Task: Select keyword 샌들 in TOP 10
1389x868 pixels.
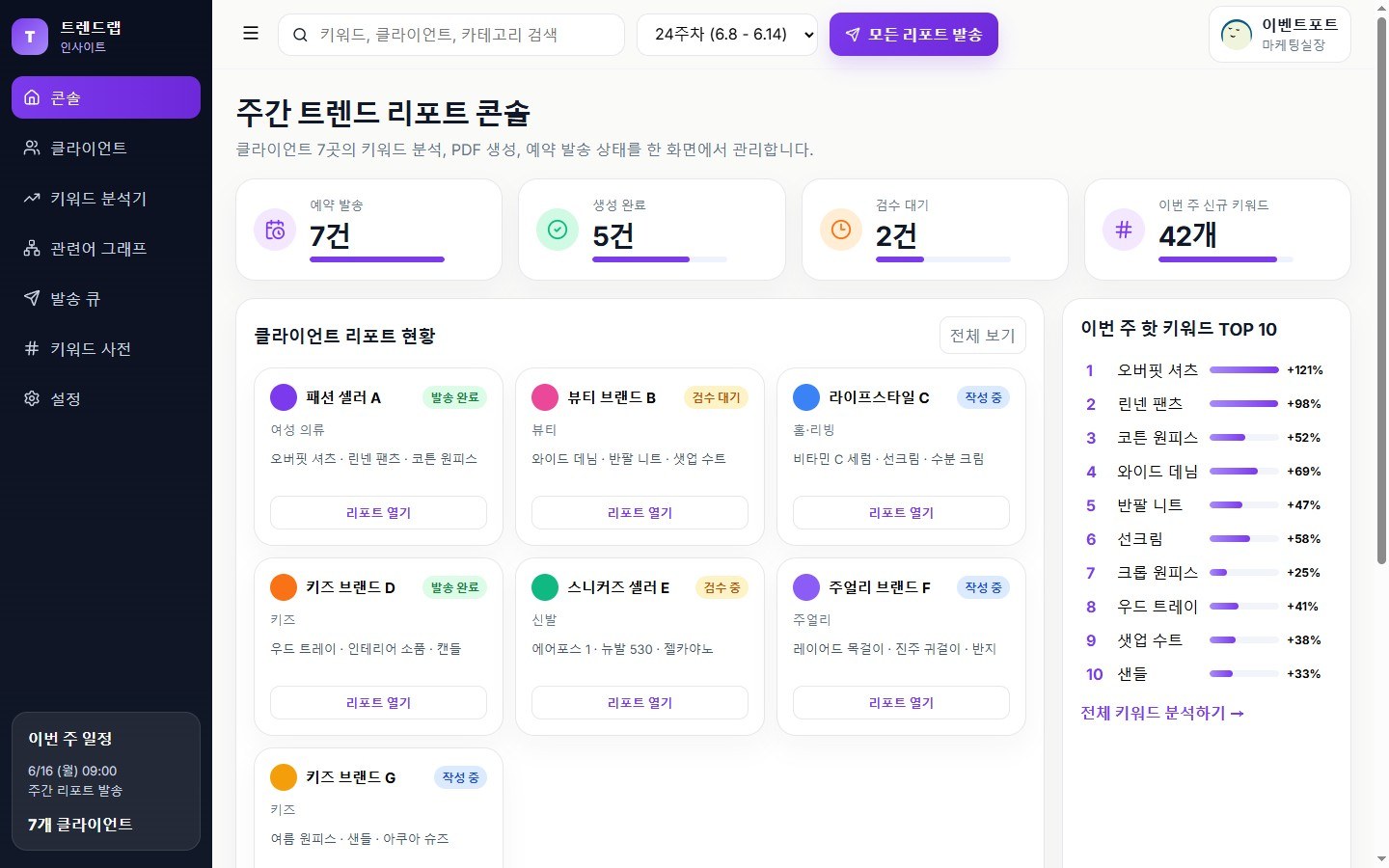Action: click(x=1132, y=674)
